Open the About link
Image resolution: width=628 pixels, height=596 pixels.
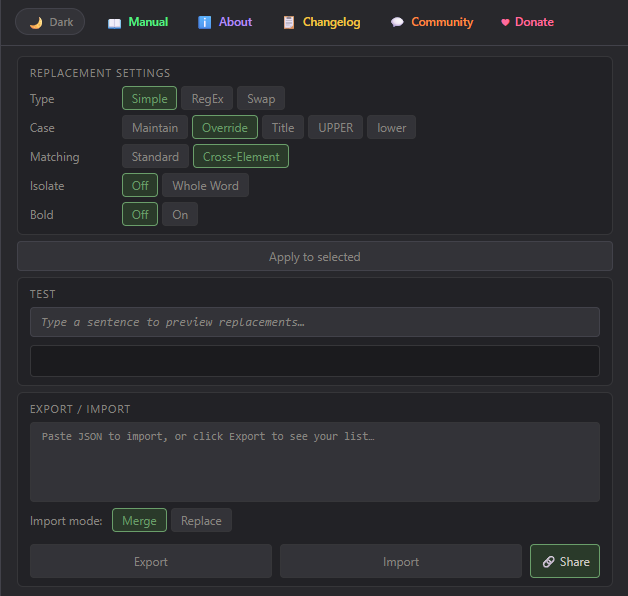235,22
